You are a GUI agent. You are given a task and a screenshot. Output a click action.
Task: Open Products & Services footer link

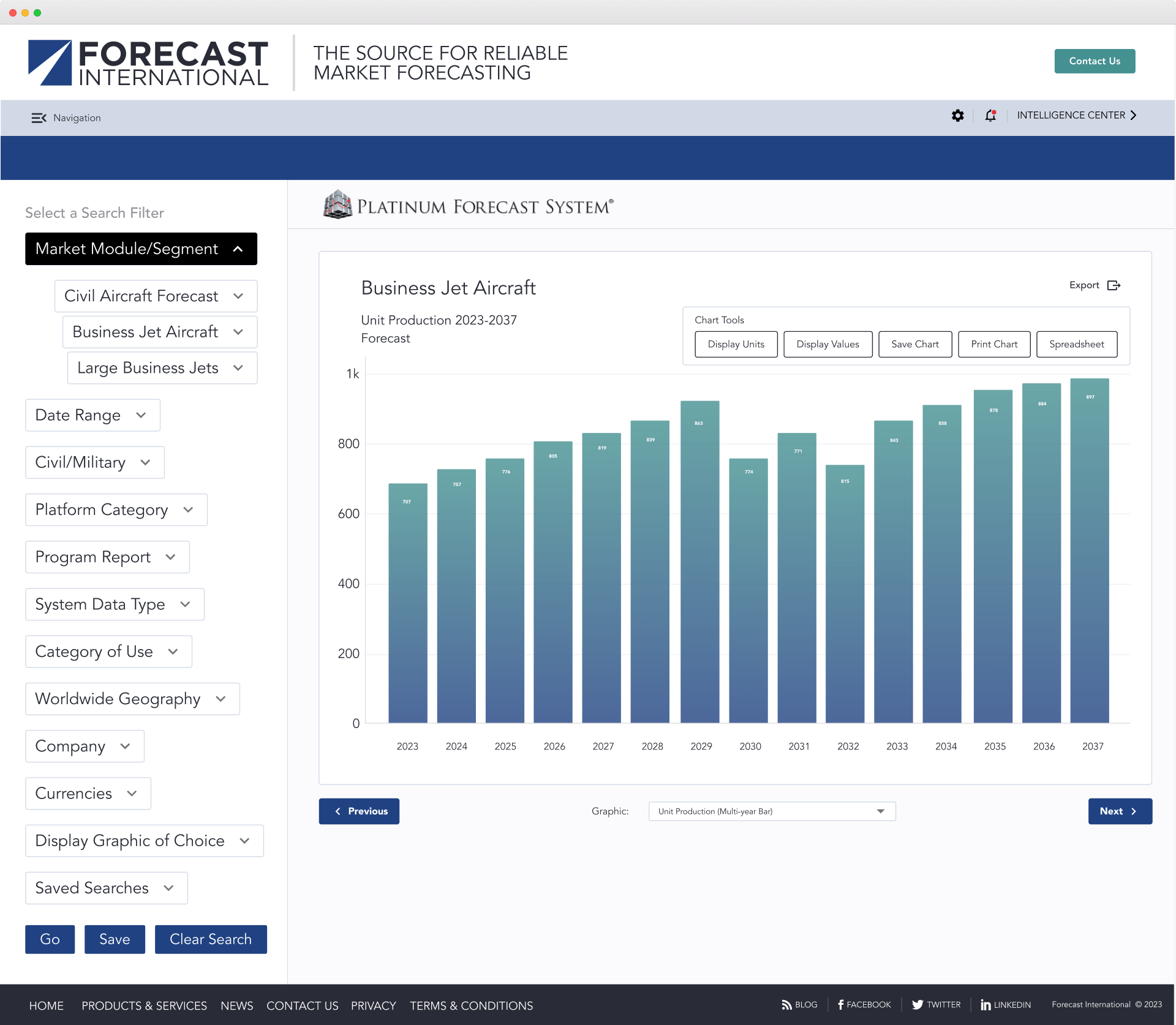coord(144,1005)
